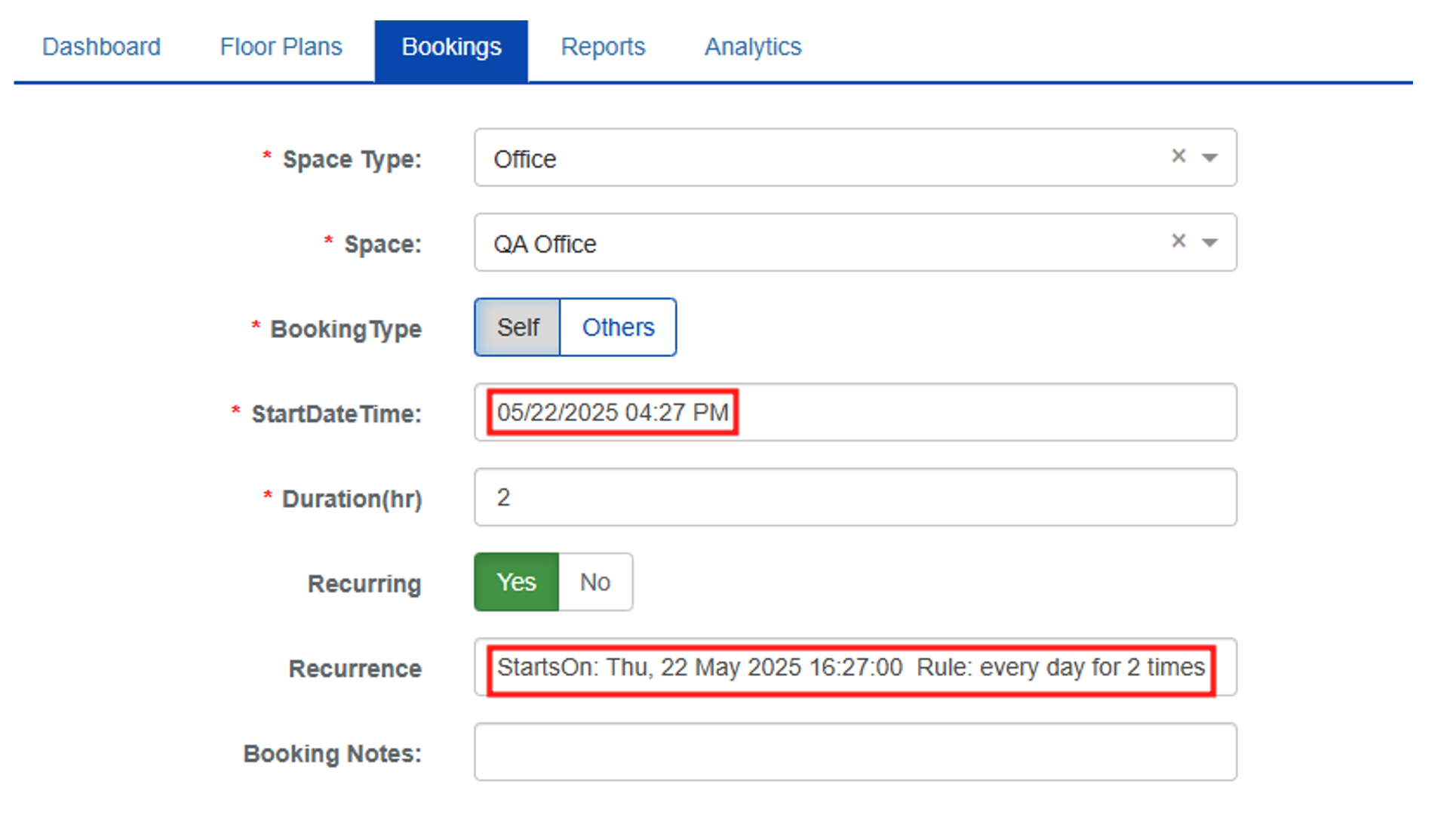Click the QA Office text value
The image size is (1456, 815).
[545, 243]
